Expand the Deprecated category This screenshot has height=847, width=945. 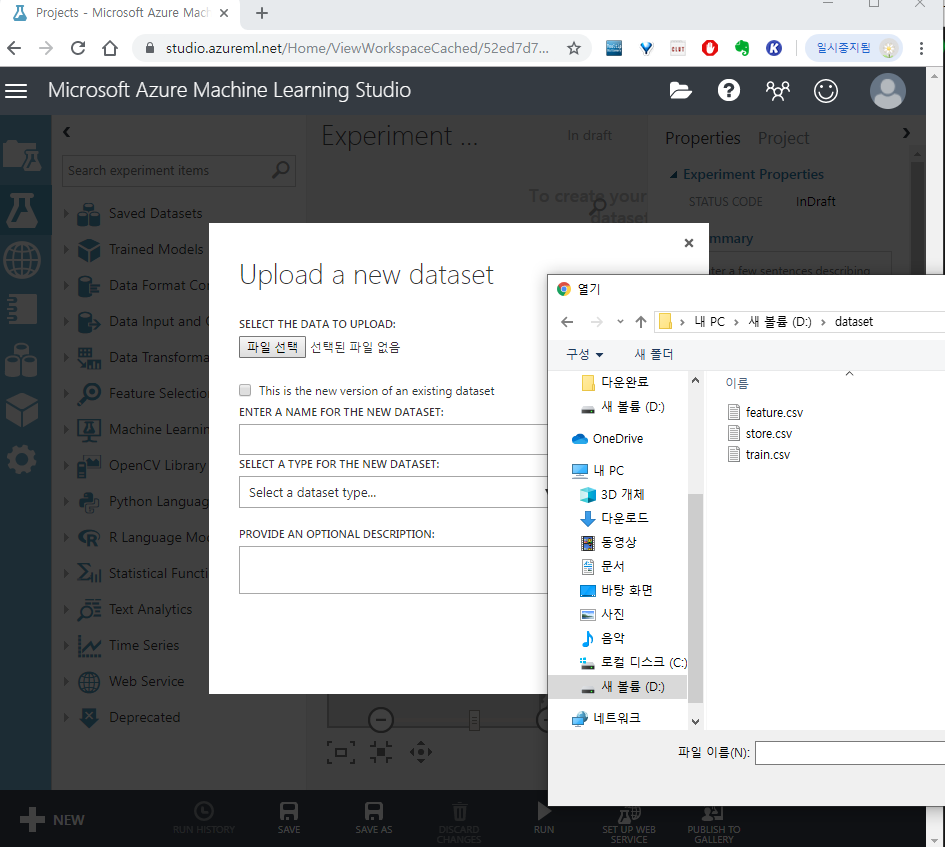pos(66,717)
